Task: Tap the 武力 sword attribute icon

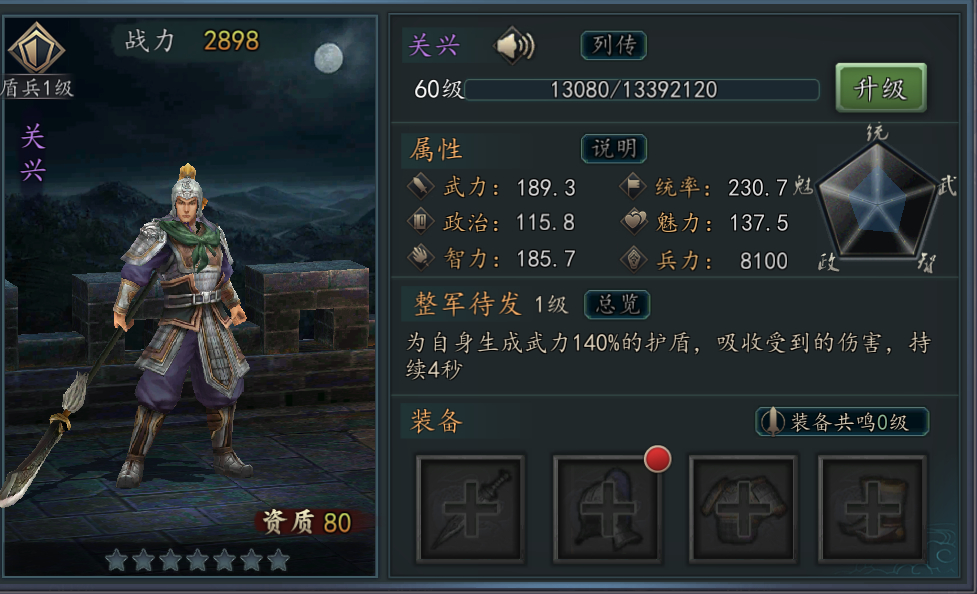Action: [x=421, y=186]
